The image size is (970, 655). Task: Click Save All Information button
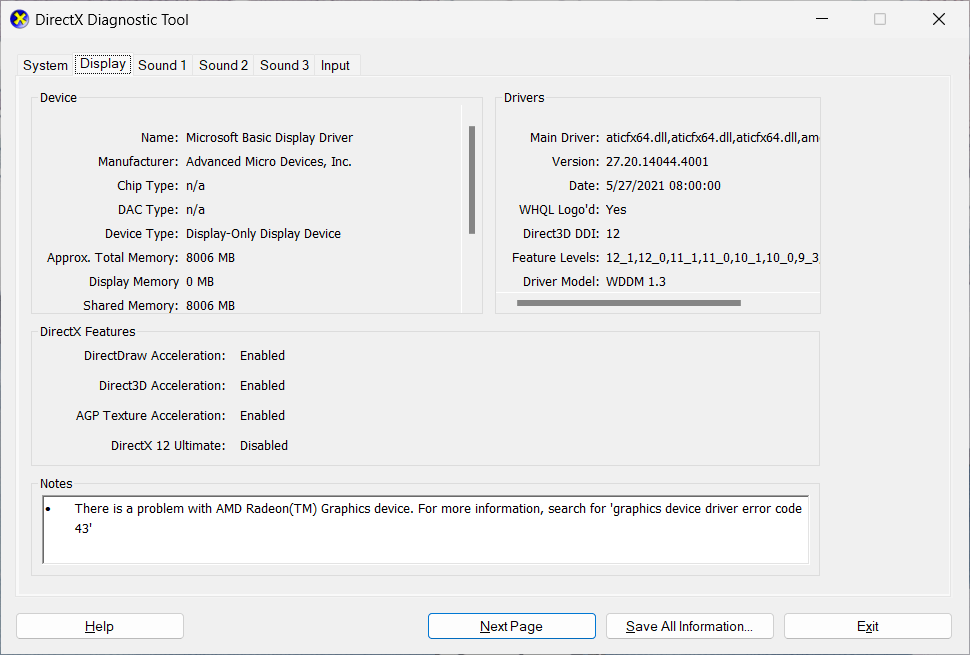pyautogui.click(x=690, y=626)
